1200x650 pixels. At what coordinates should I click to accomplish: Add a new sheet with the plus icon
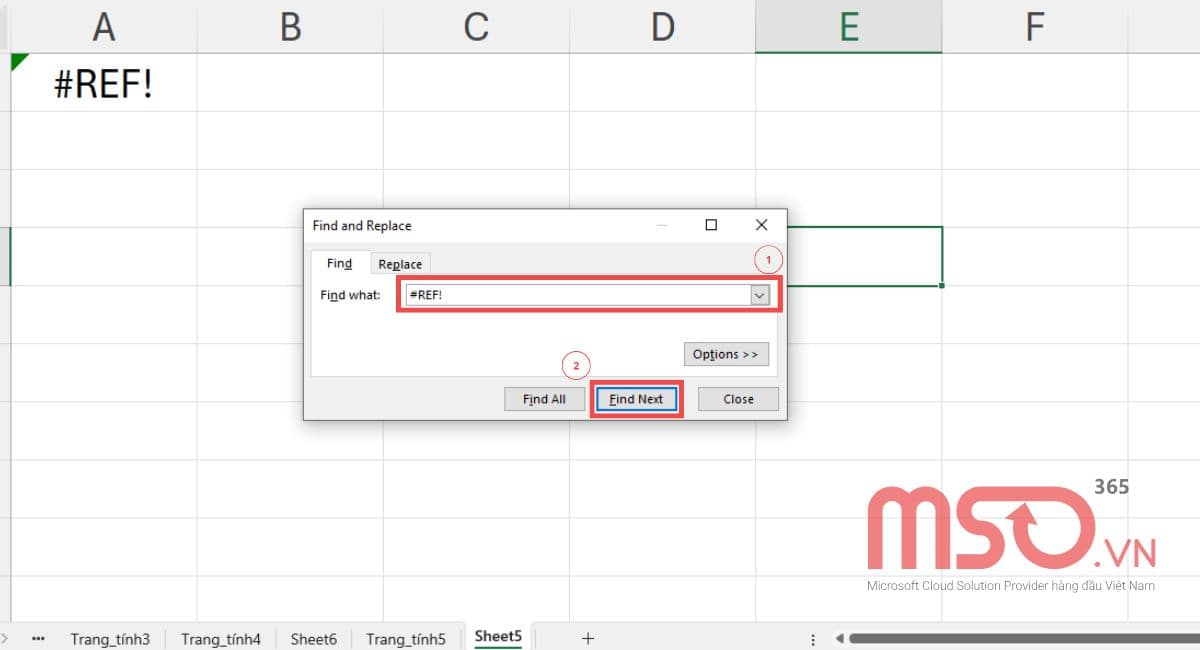588,638
